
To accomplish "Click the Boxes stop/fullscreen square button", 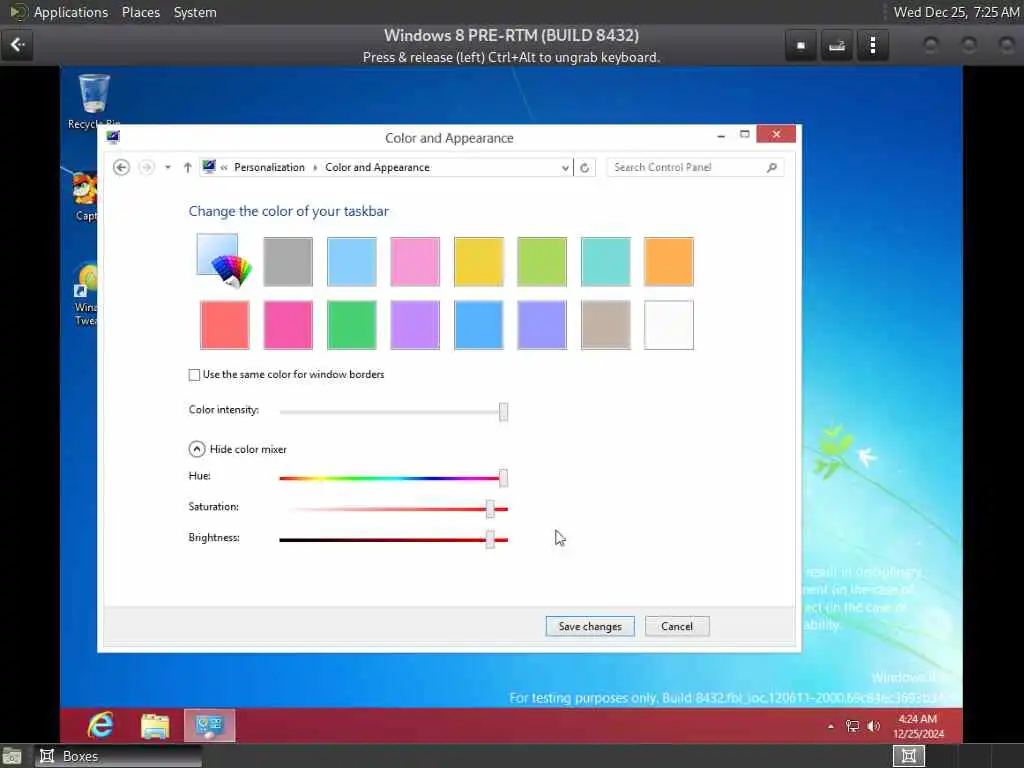I will pos(801,45).
